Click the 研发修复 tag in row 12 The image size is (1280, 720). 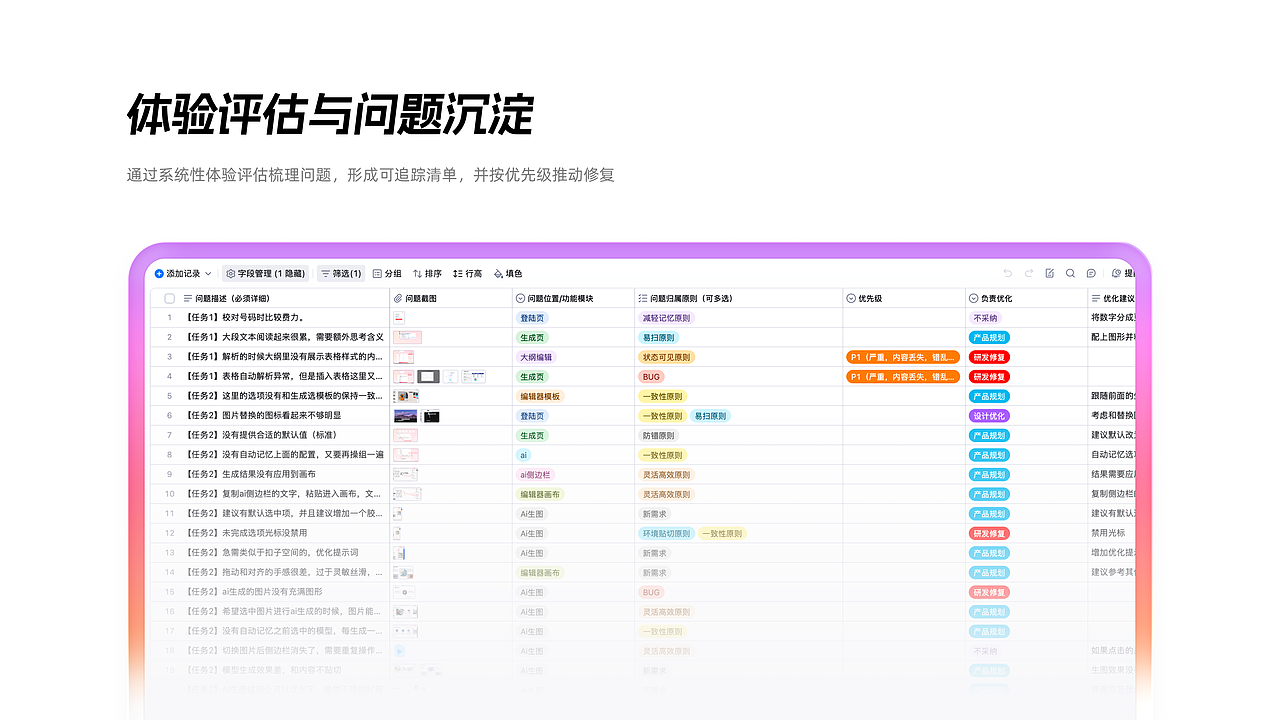[x=990, y=533]
